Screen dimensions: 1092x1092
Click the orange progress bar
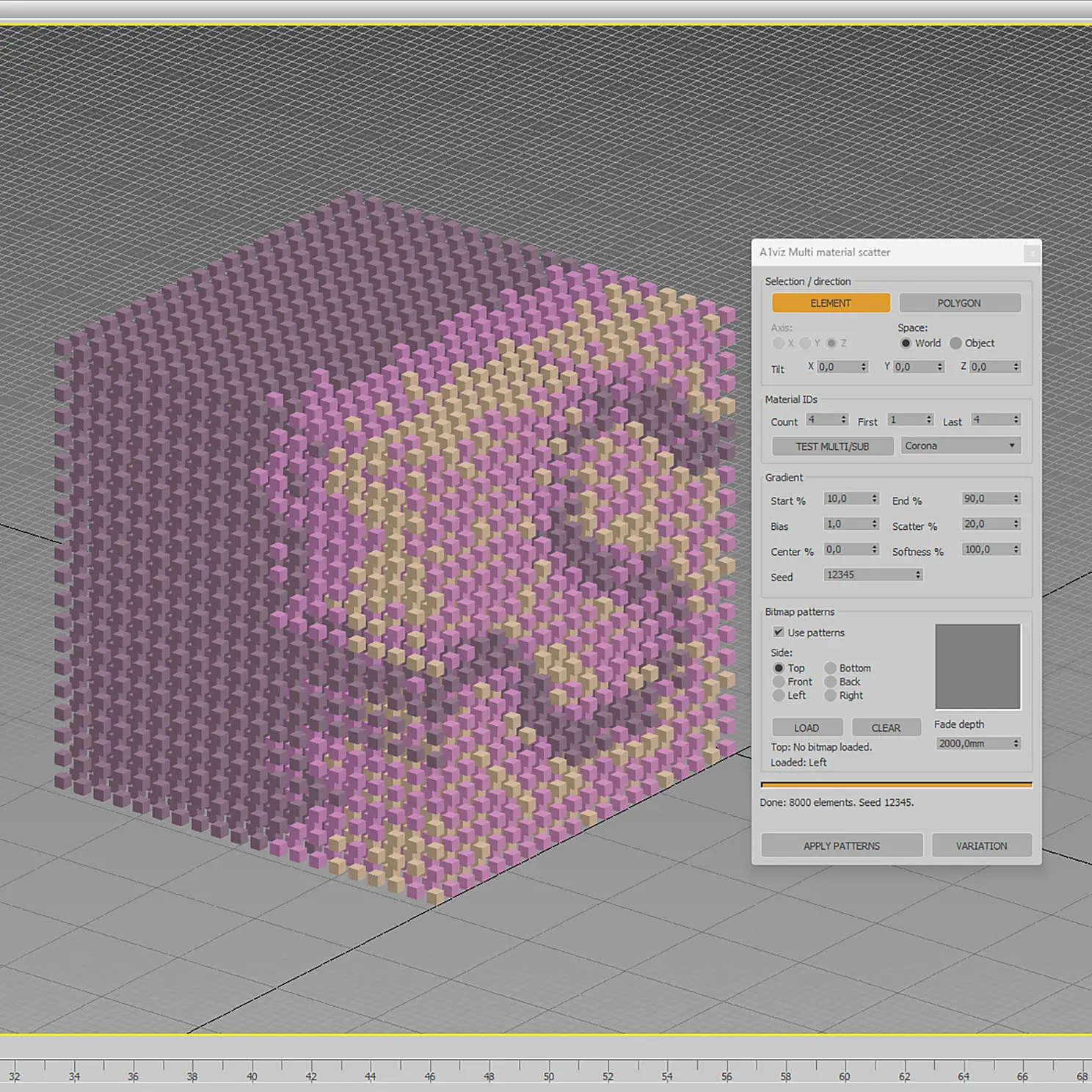coord(896,785)
